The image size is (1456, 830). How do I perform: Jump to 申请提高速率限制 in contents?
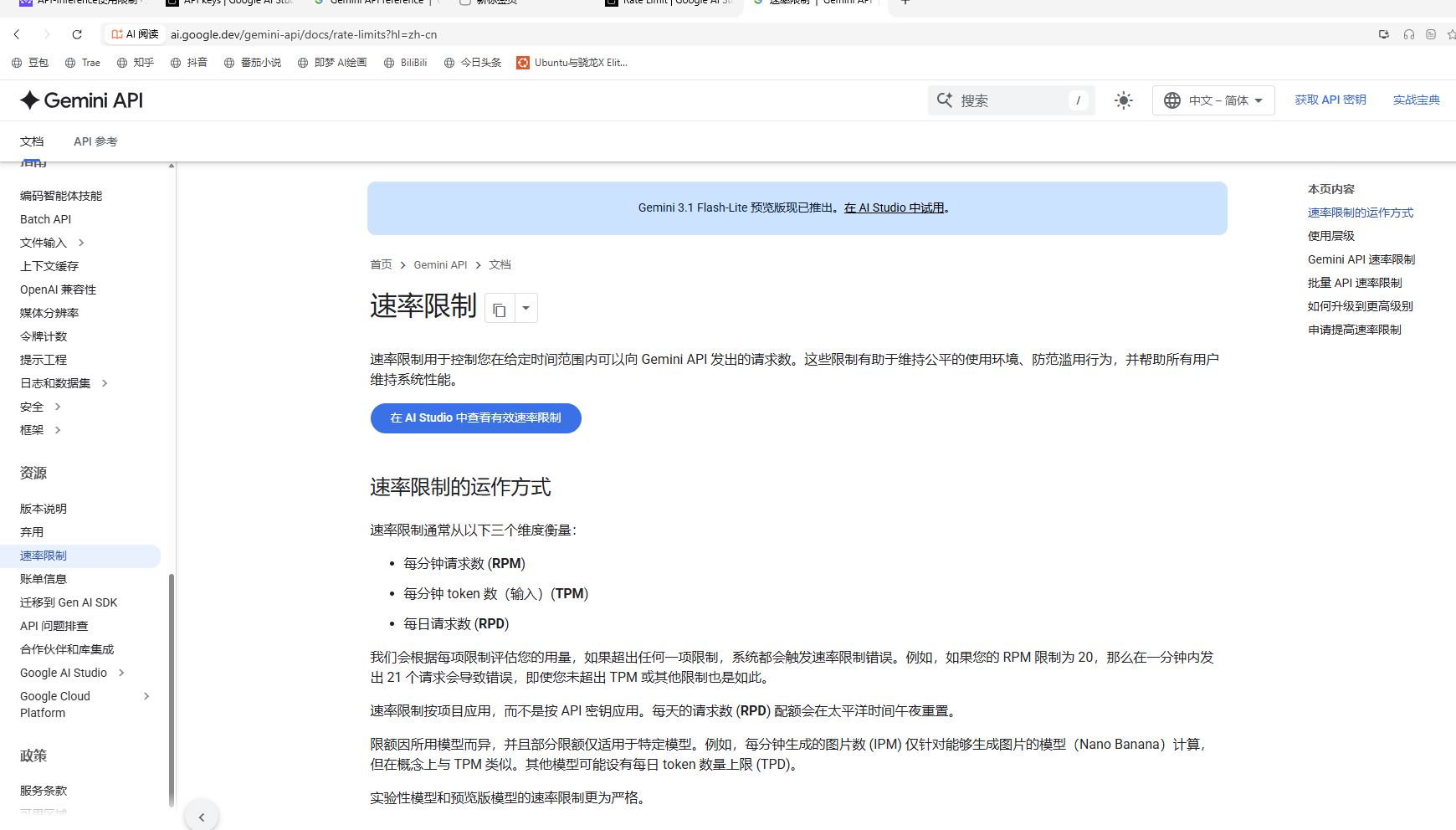(1355, 330)
